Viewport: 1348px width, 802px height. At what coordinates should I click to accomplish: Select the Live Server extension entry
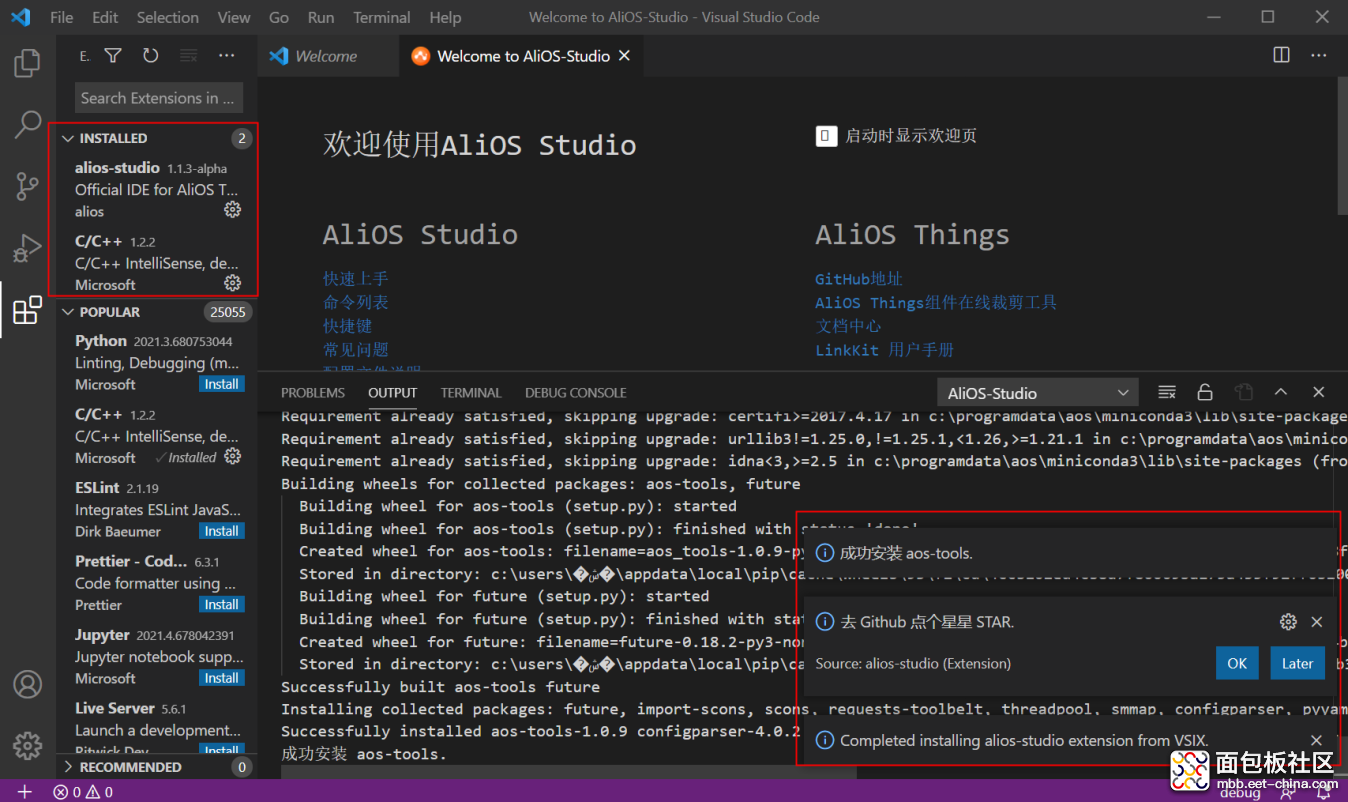click(x=157, y=728)
